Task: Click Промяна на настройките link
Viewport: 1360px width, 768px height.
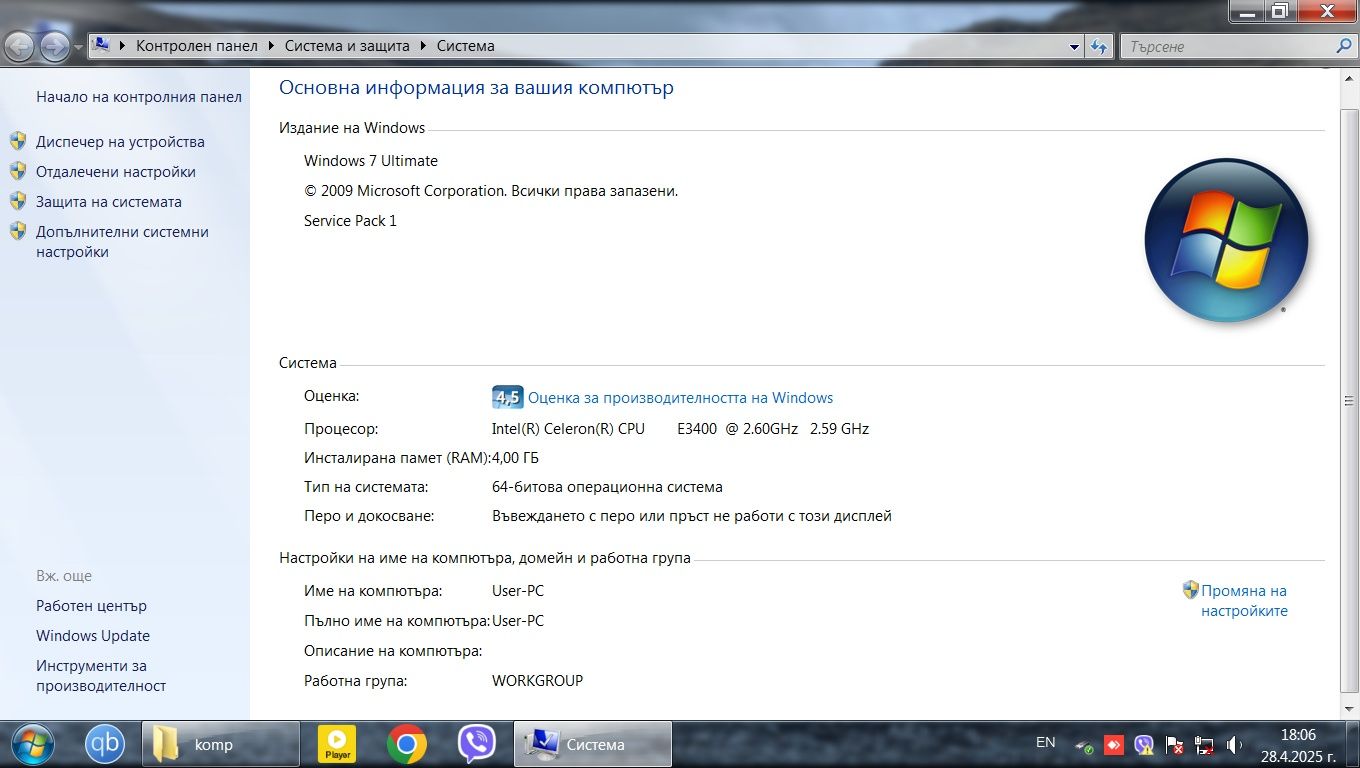Action: tap(1244, 601)
